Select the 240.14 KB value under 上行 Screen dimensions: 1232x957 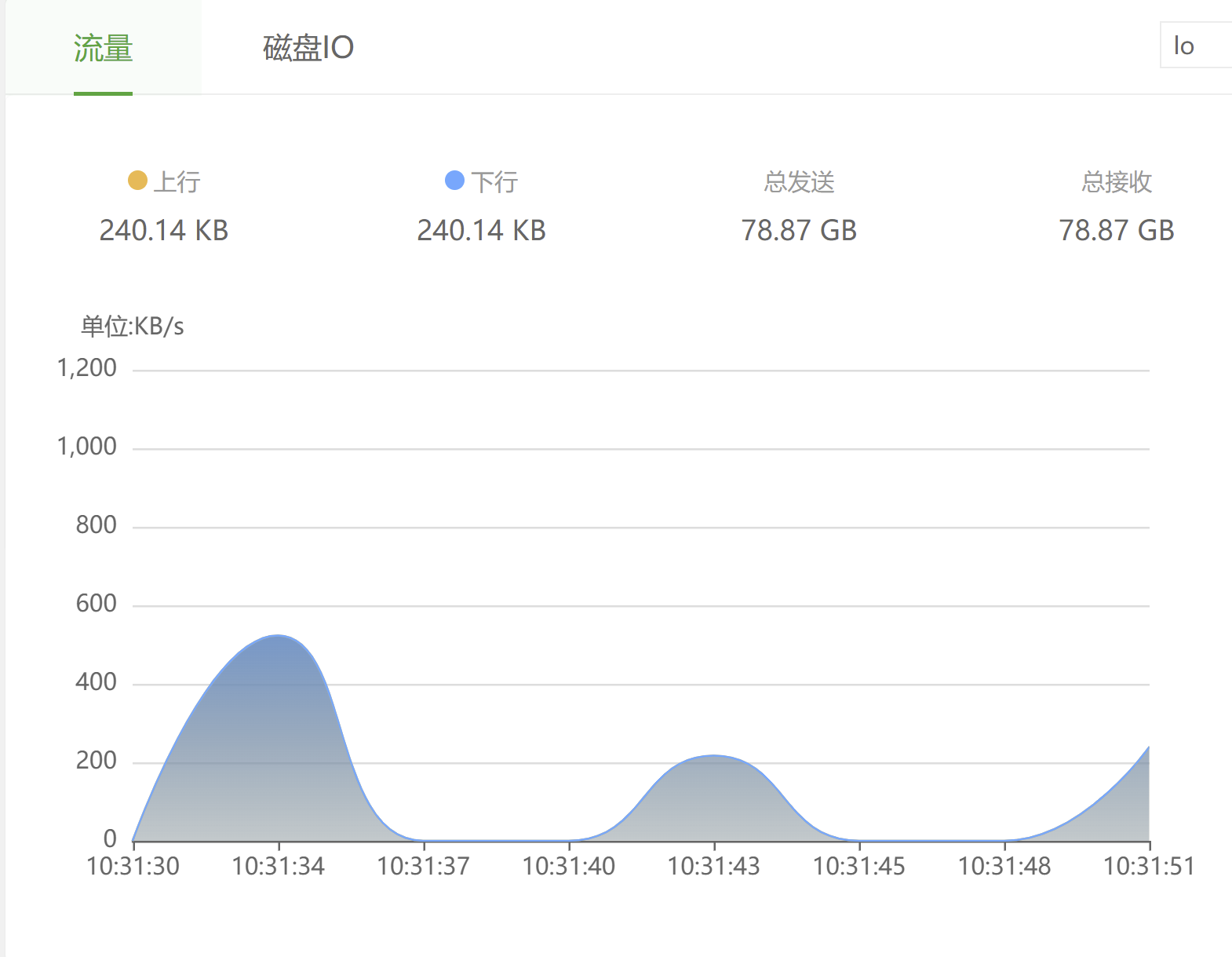coord(164,230)
